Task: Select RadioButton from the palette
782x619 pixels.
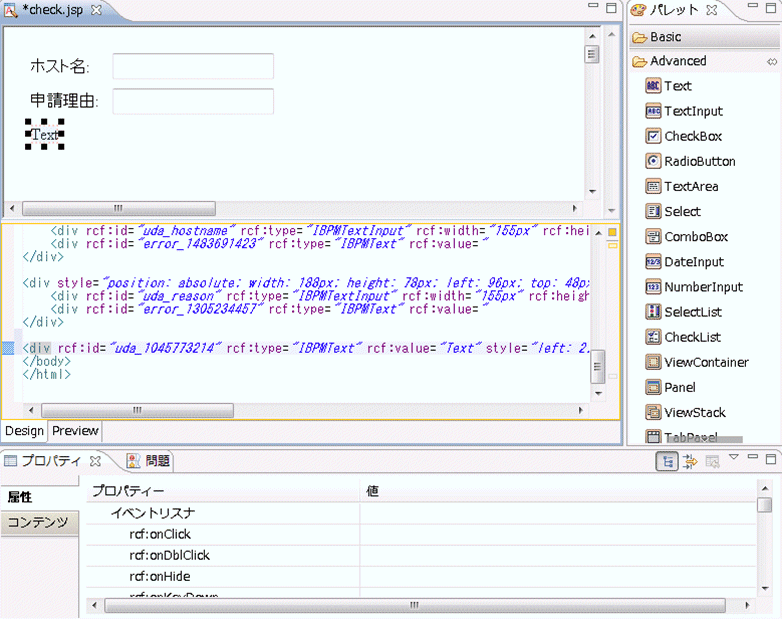Action: (x=699, y=161)
